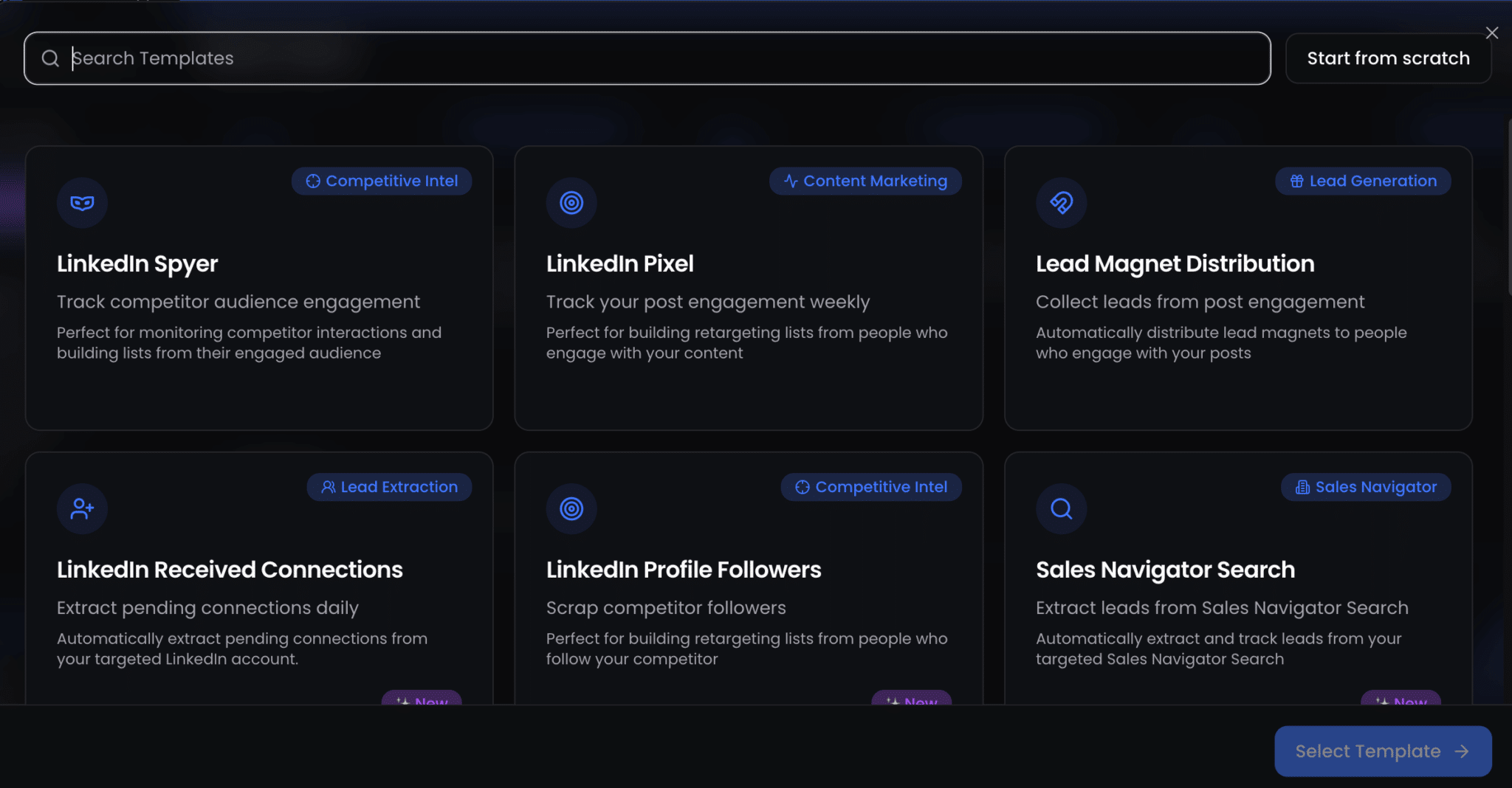This screenshot has width=1512, height=788.
Task: Click the add-user icon on Received Connections card
Action: (x=82, y=509)
